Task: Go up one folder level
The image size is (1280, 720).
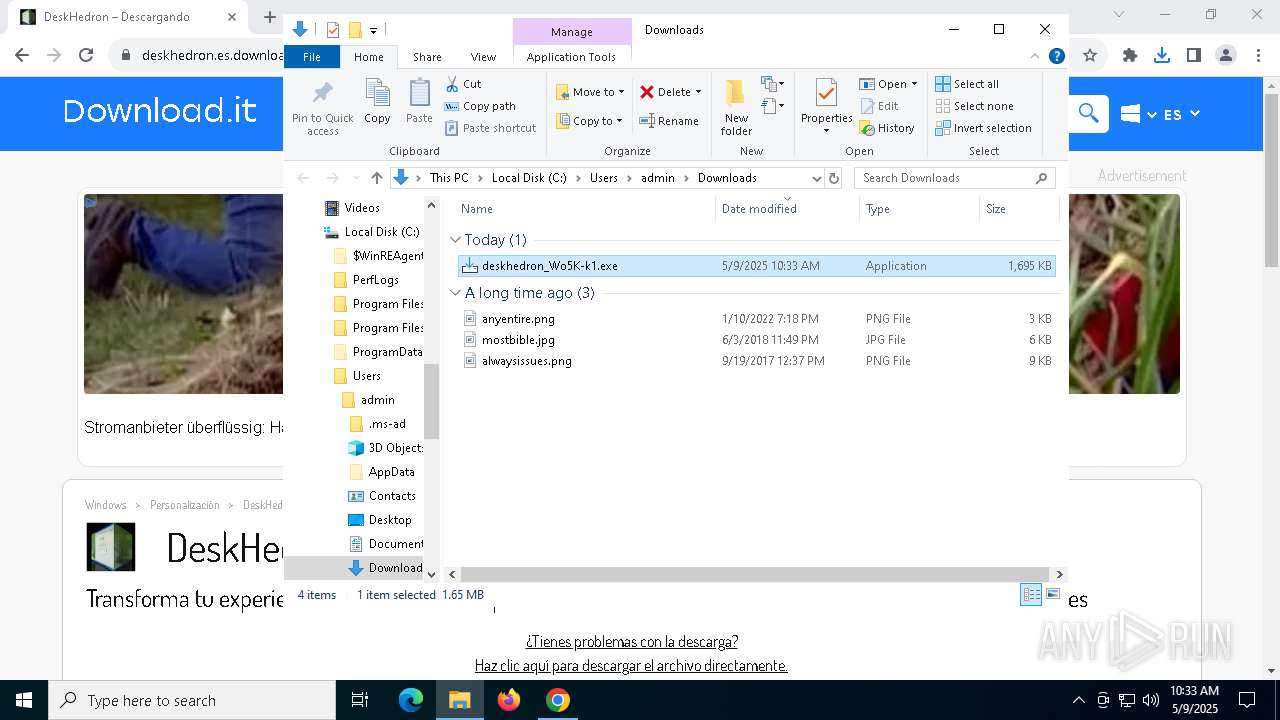Action: click(376, 178)
